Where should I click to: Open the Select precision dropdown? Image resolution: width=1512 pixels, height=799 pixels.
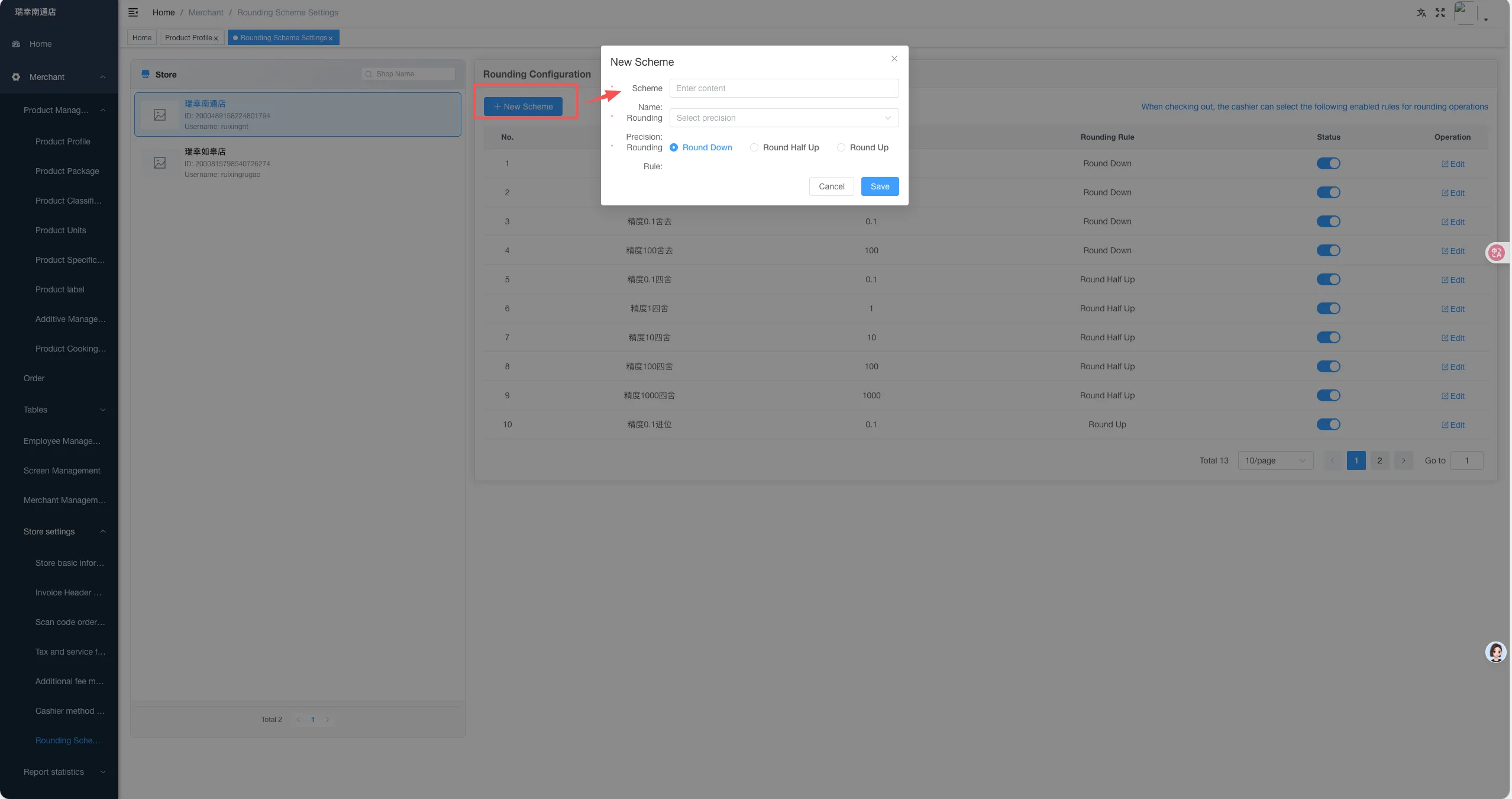pyautogui.click(x=784, y=118)
